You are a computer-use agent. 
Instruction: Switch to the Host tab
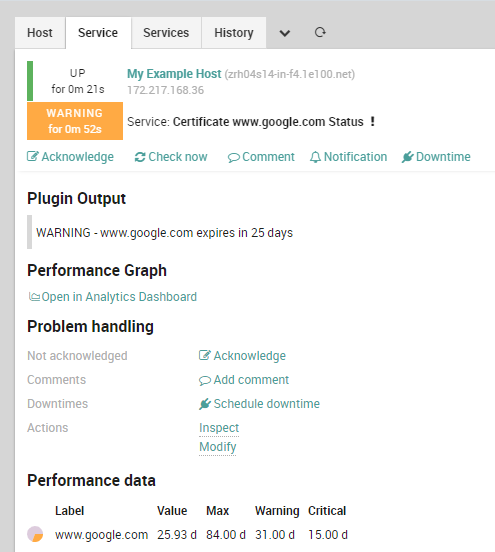[40, 33]
